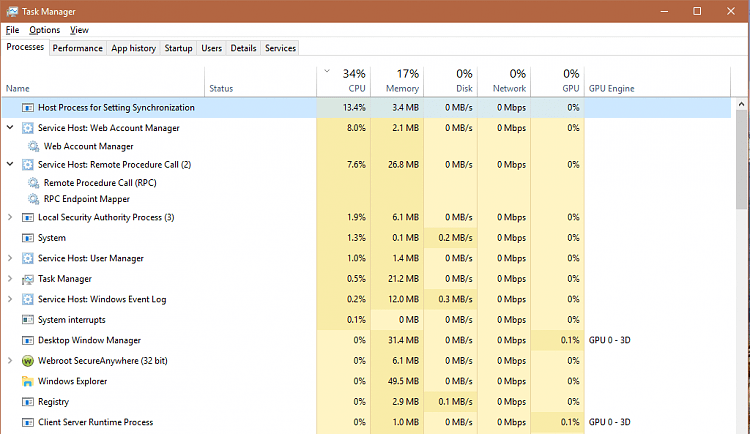Click the RPC Endpoint Mapper service icon

[33, 199]
